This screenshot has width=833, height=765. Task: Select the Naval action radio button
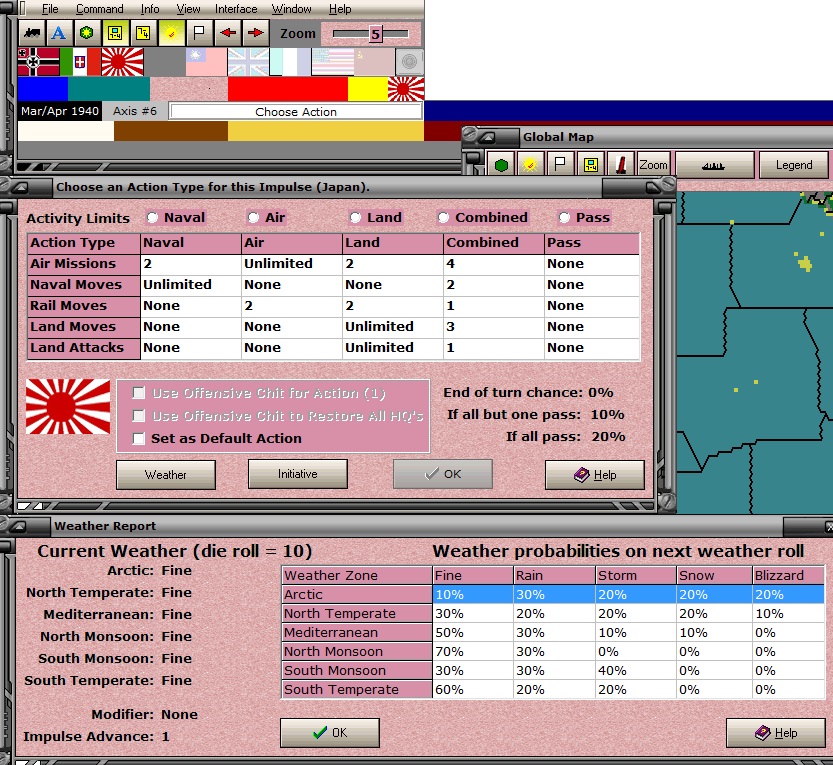(x=153, y=217)
